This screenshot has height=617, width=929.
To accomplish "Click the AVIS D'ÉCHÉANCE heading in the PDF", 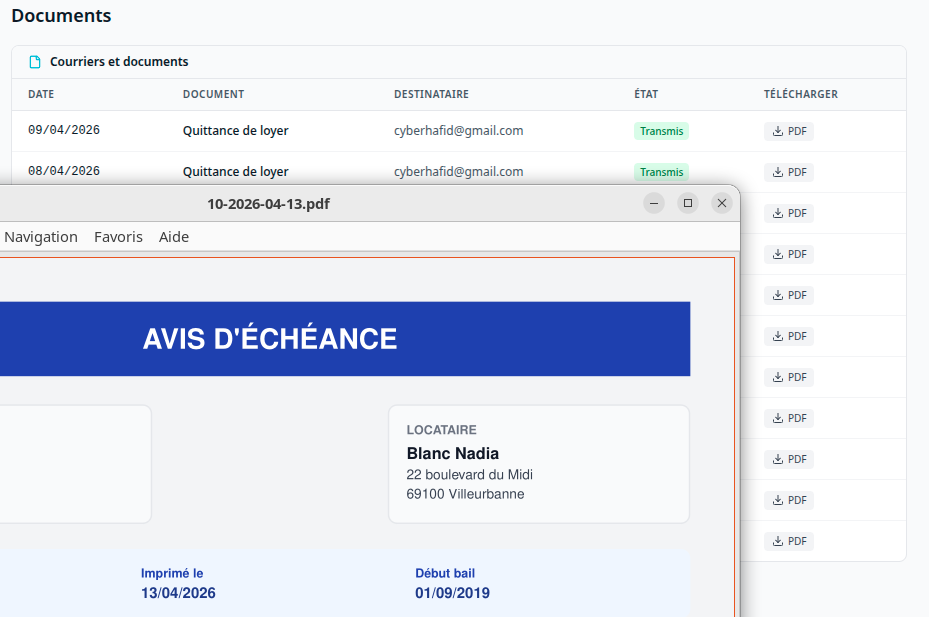I will [x=270, y=338].
